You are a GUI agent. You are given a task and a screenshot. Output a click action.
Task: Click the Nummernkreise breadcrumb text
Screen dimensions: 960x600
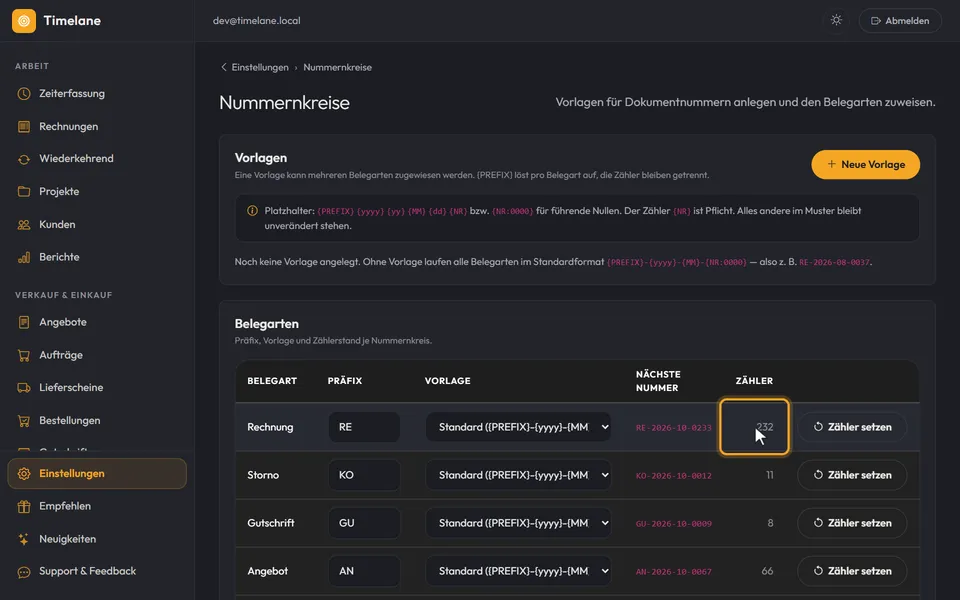(337, 67)
